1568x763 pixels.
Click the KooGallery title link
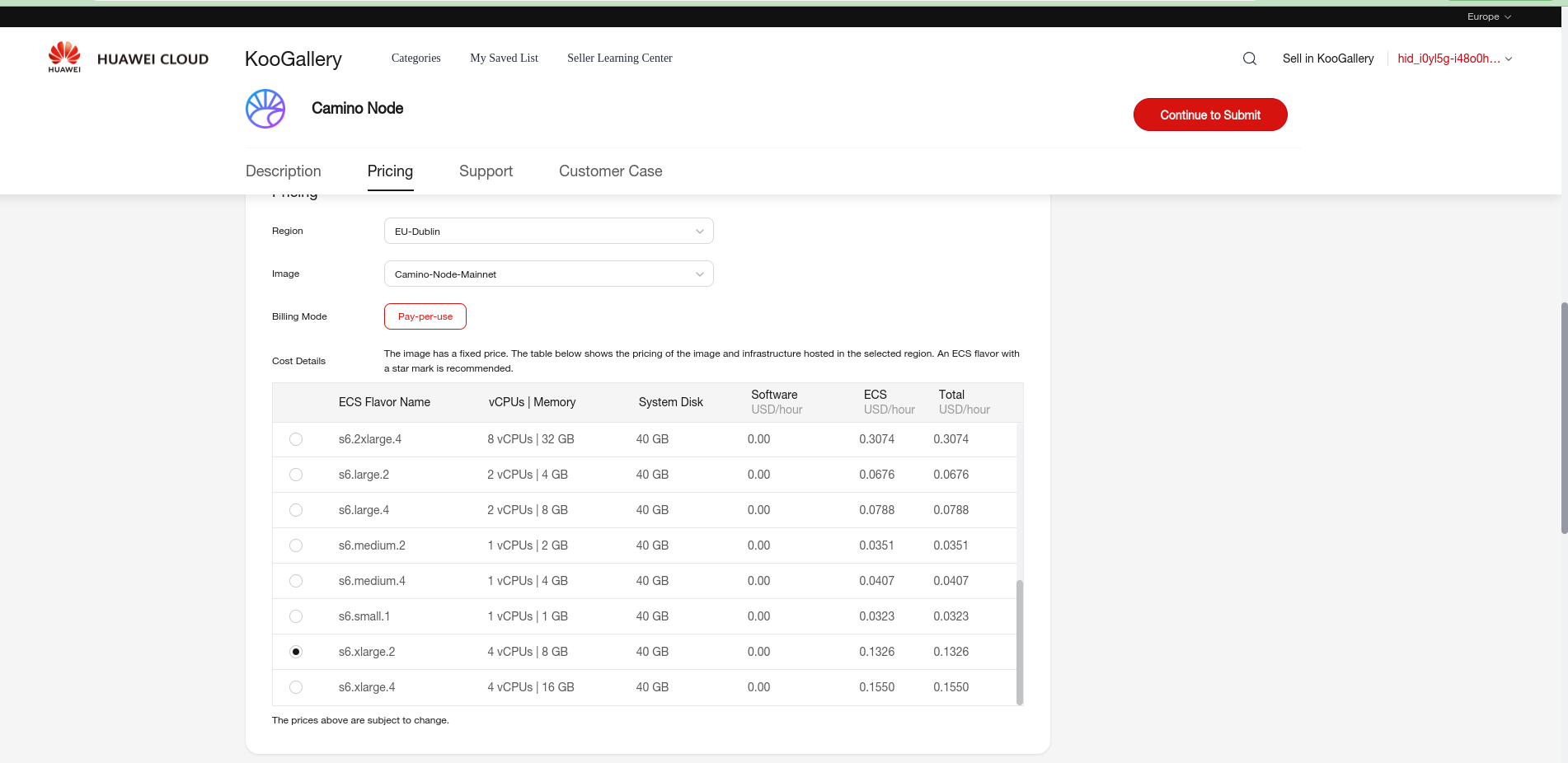[293, 59]
